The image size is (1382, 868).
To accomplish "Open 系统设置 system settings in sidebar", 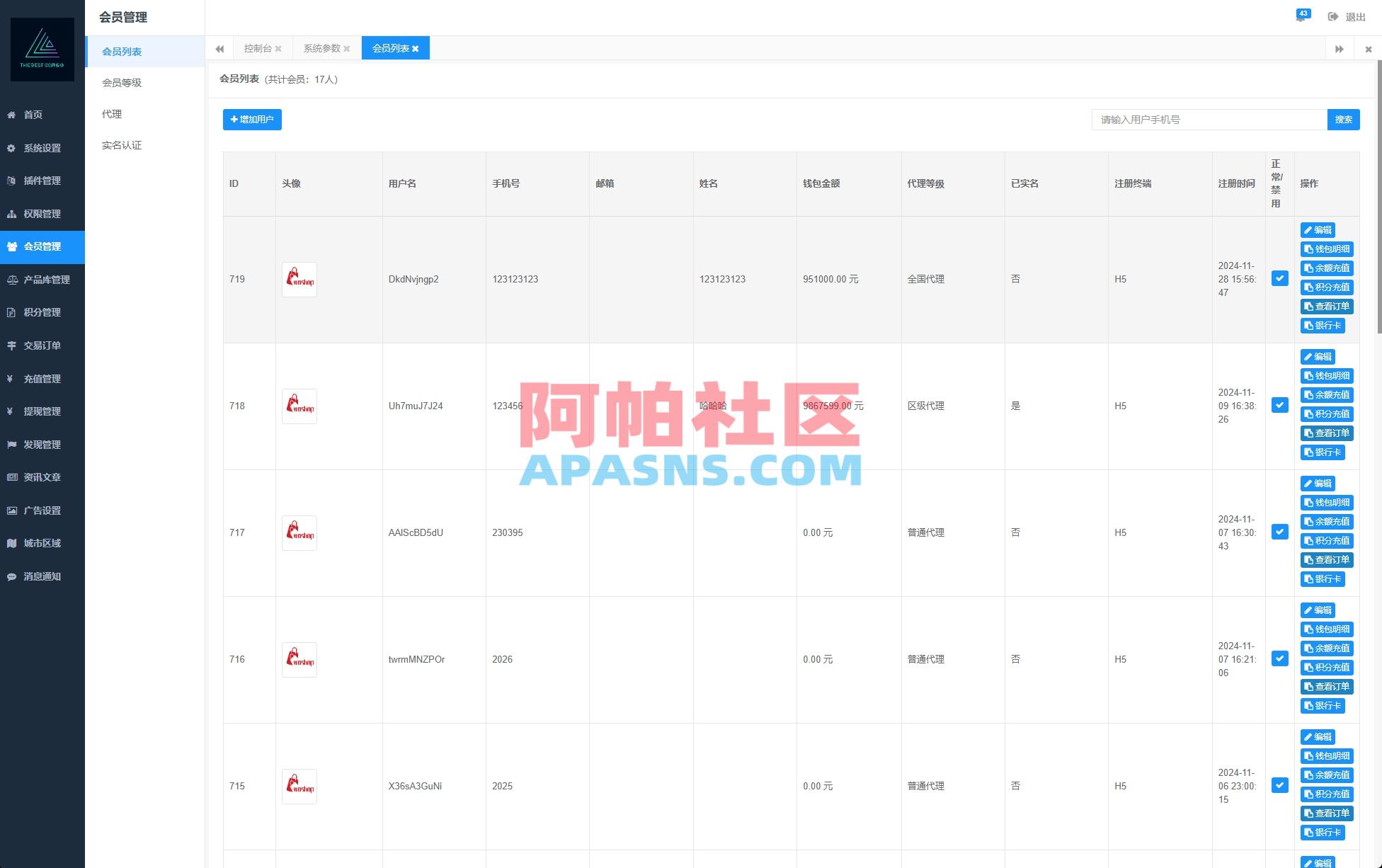I will pyautogui.click(x=39, y=147).
